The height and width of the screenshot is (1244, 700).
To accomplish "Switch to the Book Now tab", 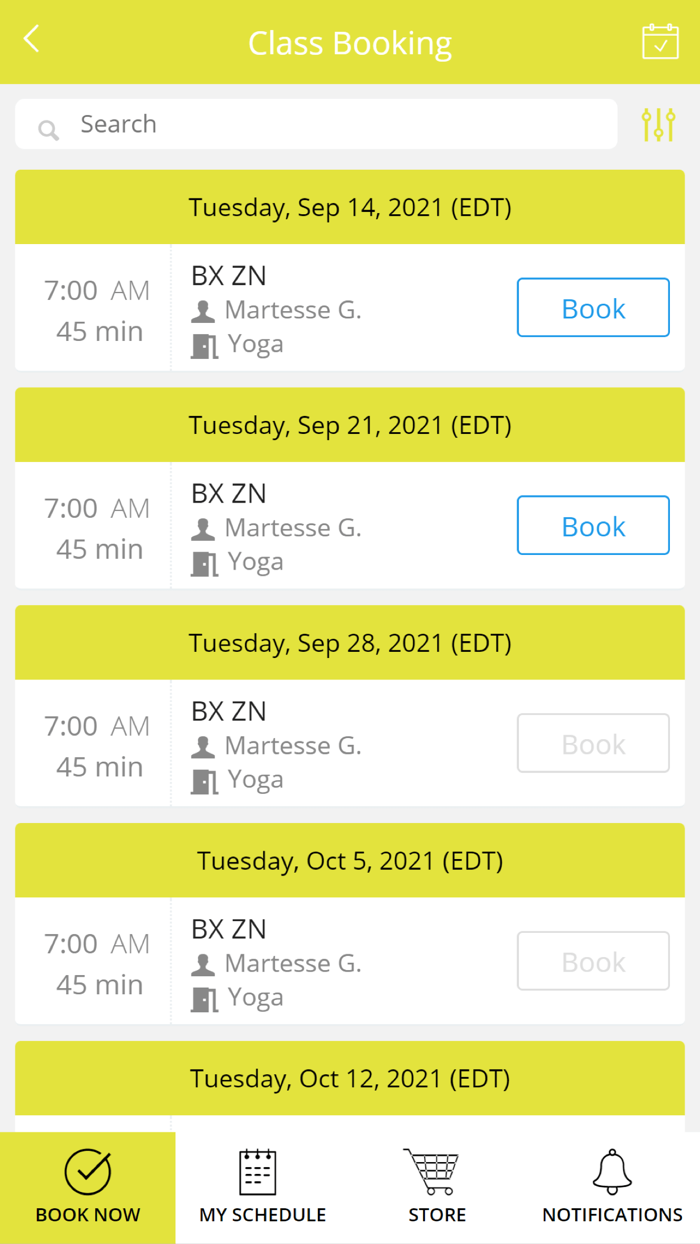I will coord(88,1187).
